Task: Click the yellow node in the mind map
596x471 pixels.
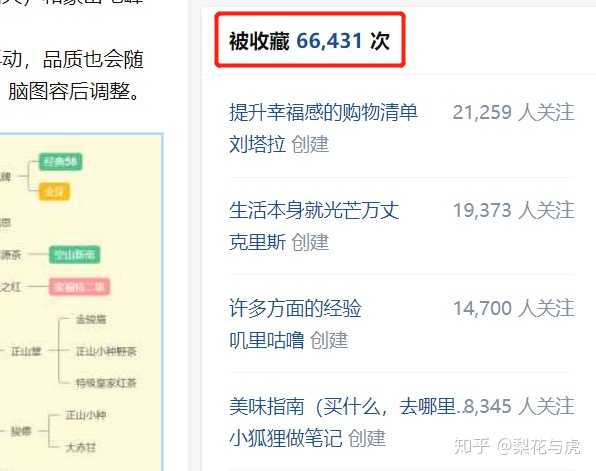Action: pyautogui.click(x=54, y=191)
